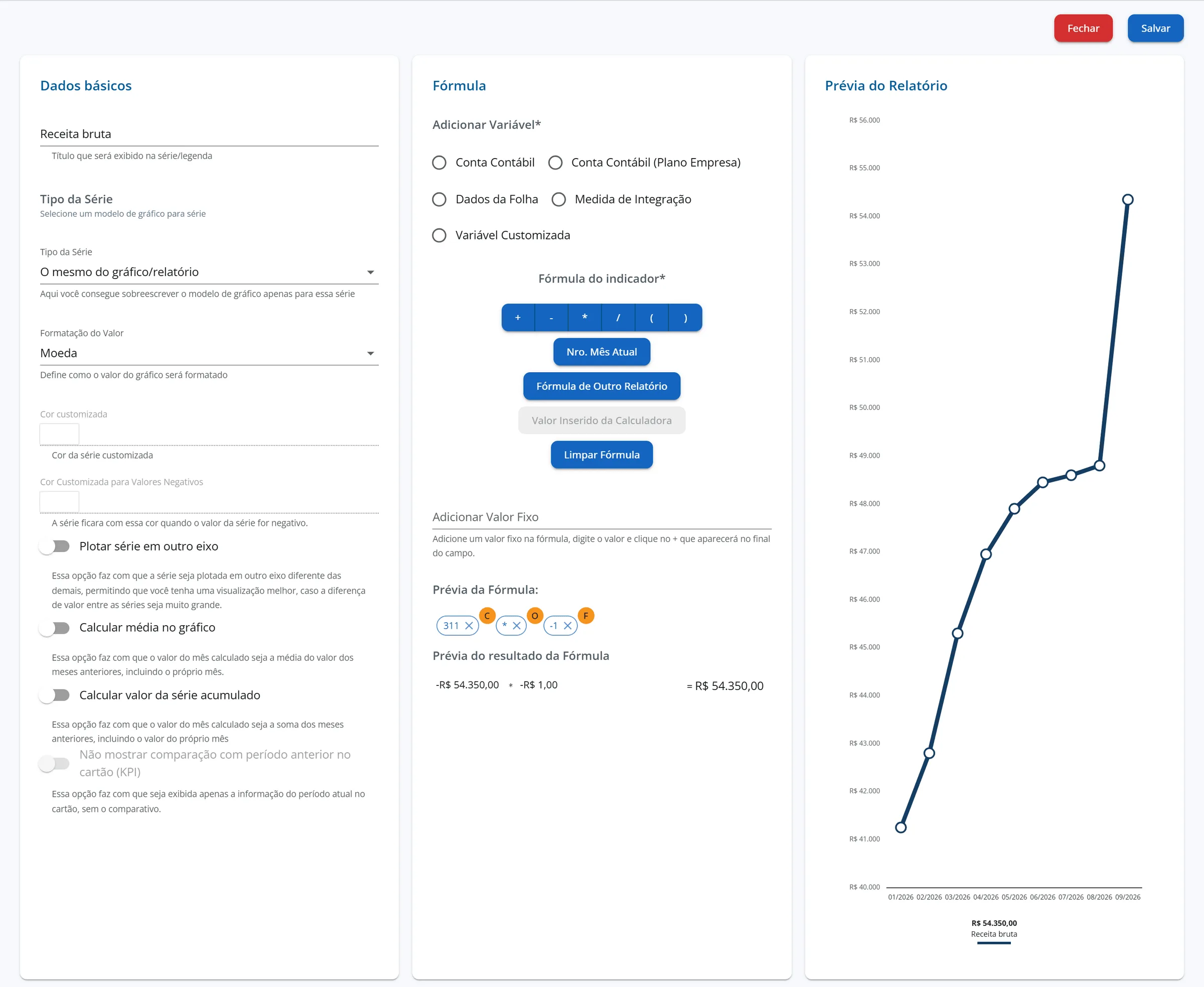Click the orange F badge
The image size is (1204, 987).
click(585, 616)
